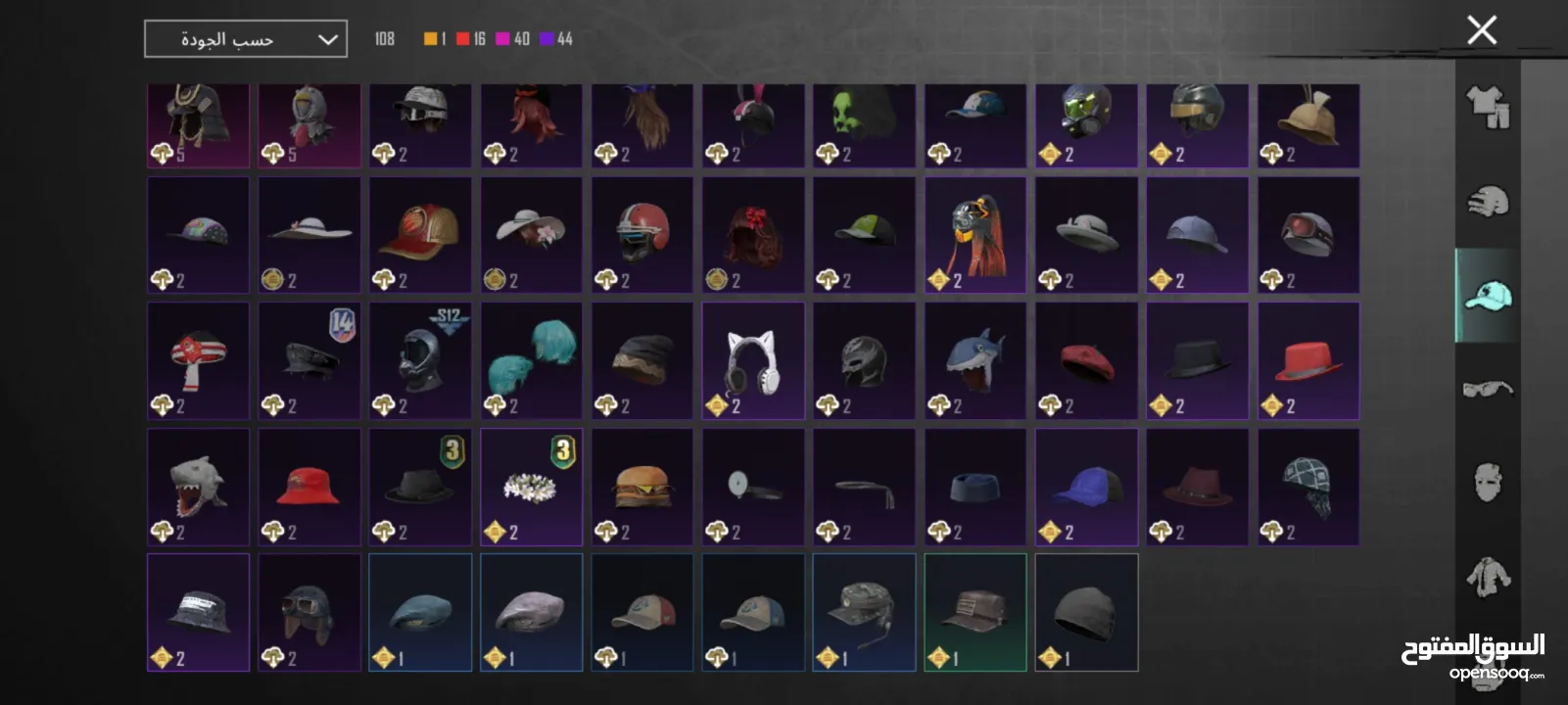Select the face mask category icon
Viewport: 1568px width, 705px height.
(1487, 482)
